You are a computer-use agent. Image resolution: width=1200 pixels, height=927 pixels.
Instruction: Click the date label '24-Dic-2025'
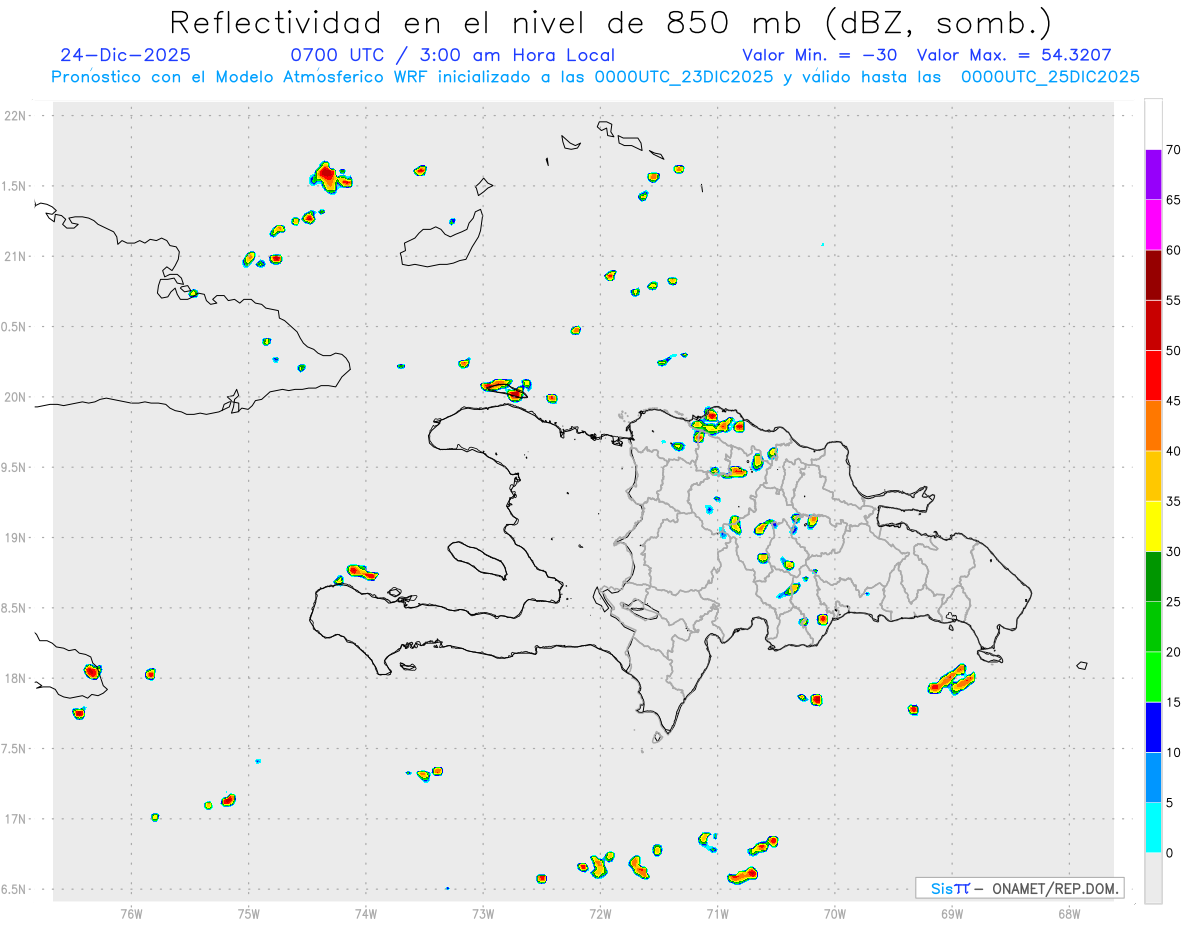pyautogui.click(x=125, y=55)
